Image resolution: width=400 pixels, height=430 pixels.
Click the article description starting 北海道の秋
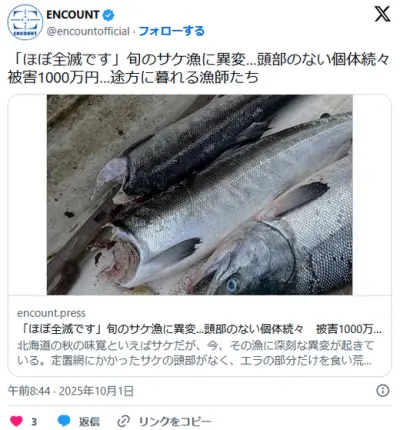(x=195, y=353)
